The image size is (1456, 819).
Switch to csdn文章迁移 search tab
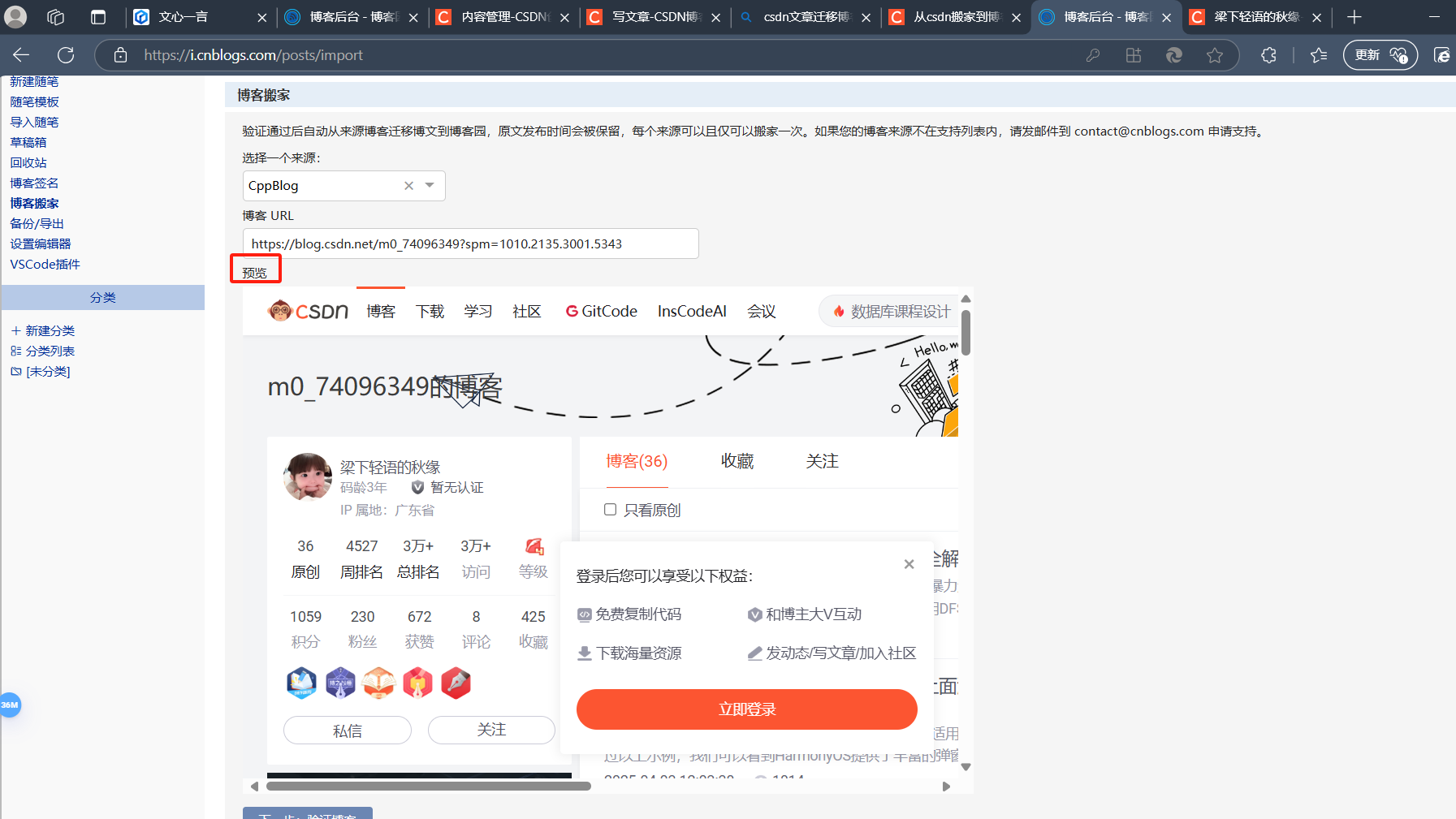pos(806,17)
